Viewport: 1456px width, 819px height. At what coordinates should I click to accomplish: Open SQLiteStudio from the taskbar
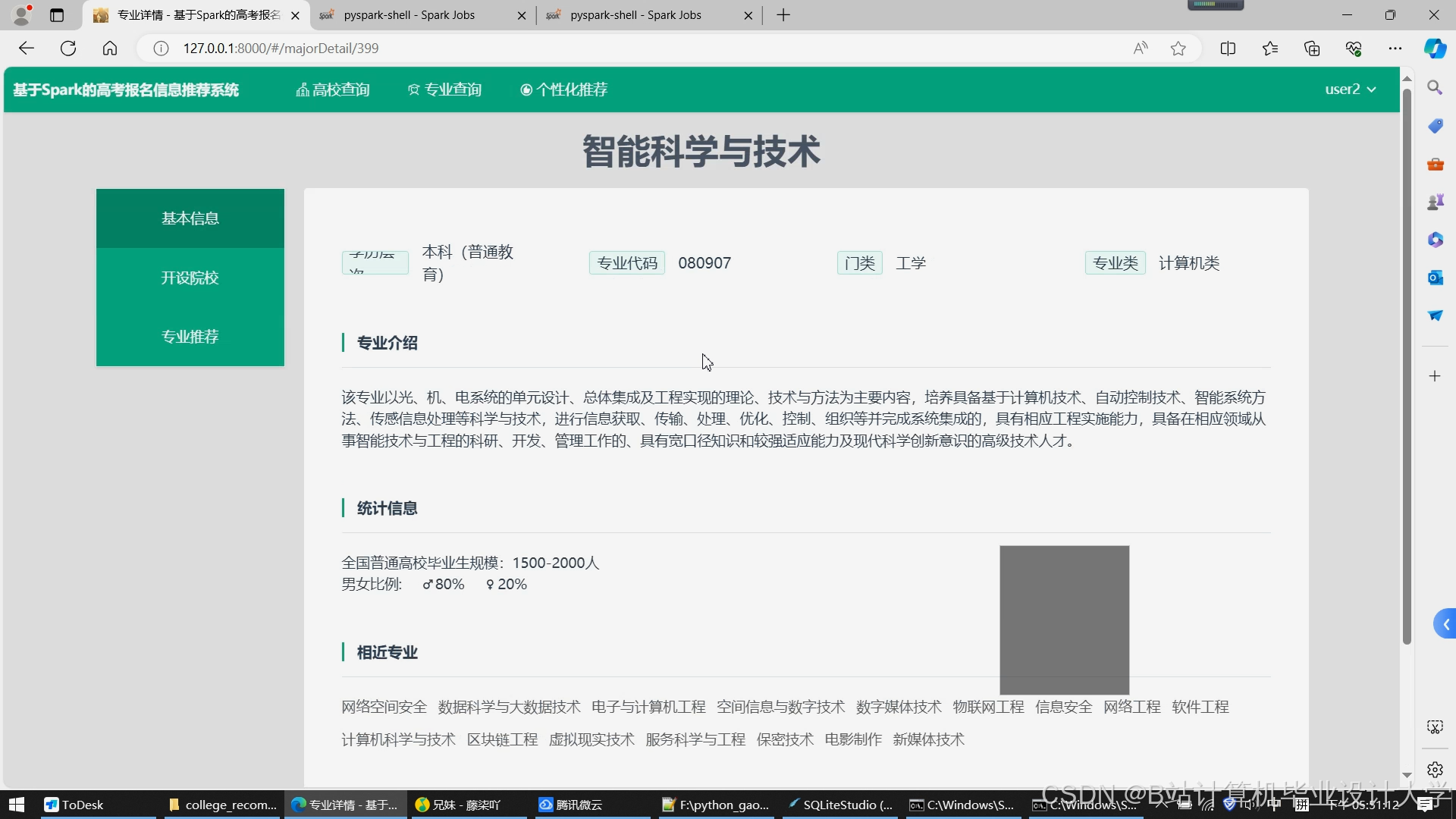coord(840,805)
